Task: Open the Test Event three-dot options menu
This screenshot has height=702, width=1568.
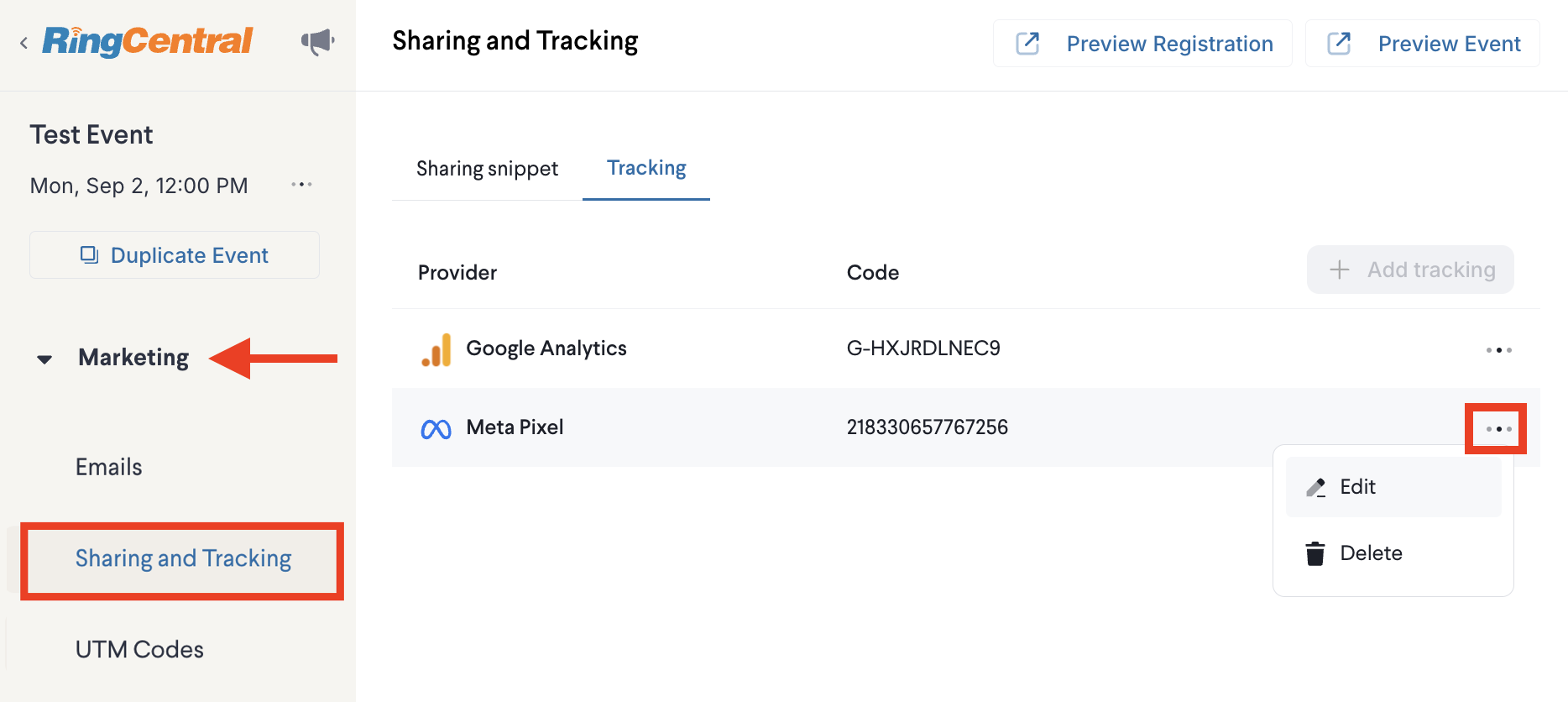Action: tap(301, 185)
